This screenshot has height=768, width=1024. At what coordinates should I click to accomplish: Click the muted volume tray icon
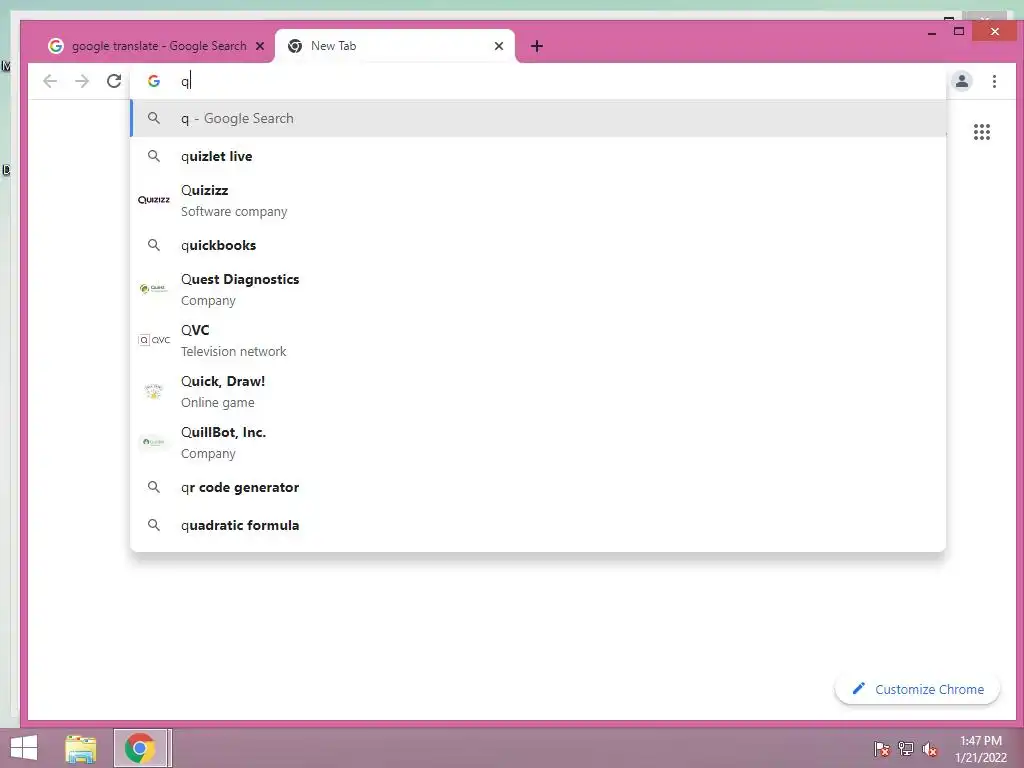point(929,749)
